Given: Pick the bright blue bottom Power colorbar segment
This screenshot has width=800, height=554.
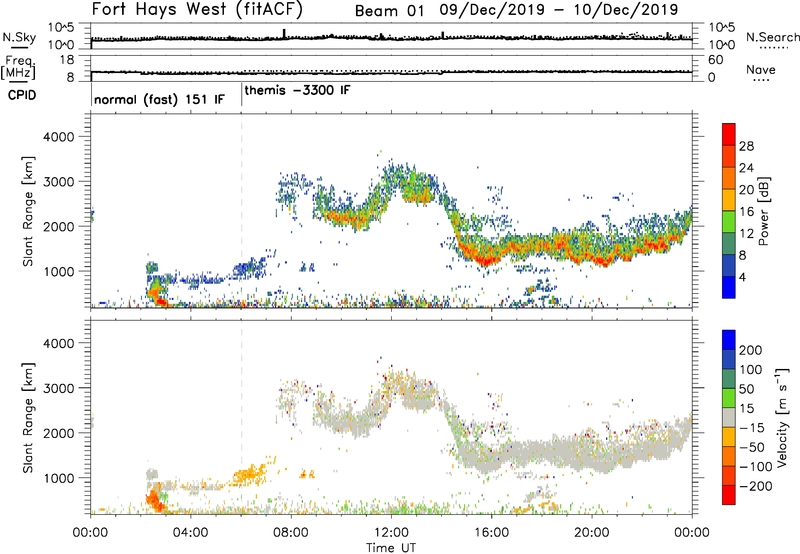Looking at the screenshot, I should pos(729,287).
